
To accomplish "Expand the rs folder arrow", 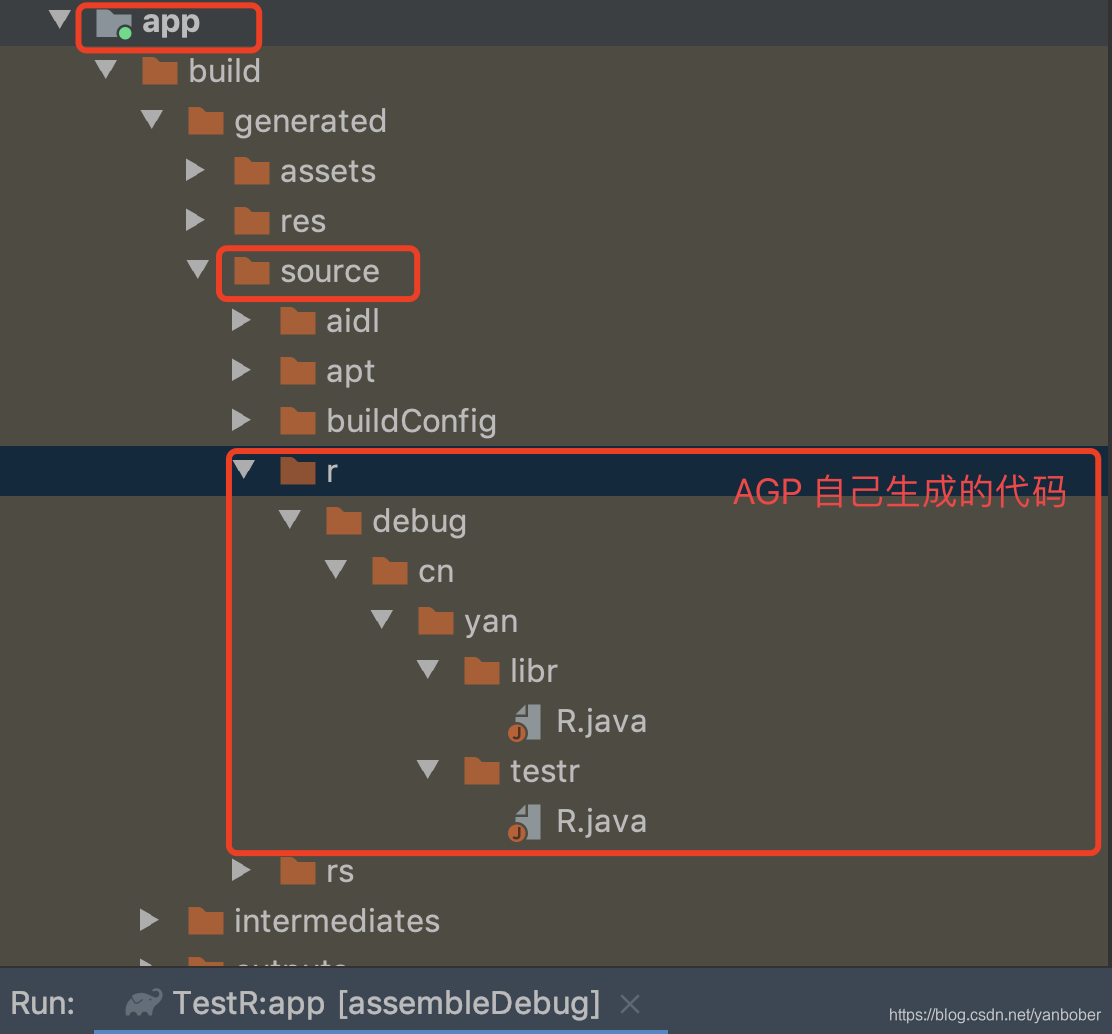I will (x=241, y=870).
